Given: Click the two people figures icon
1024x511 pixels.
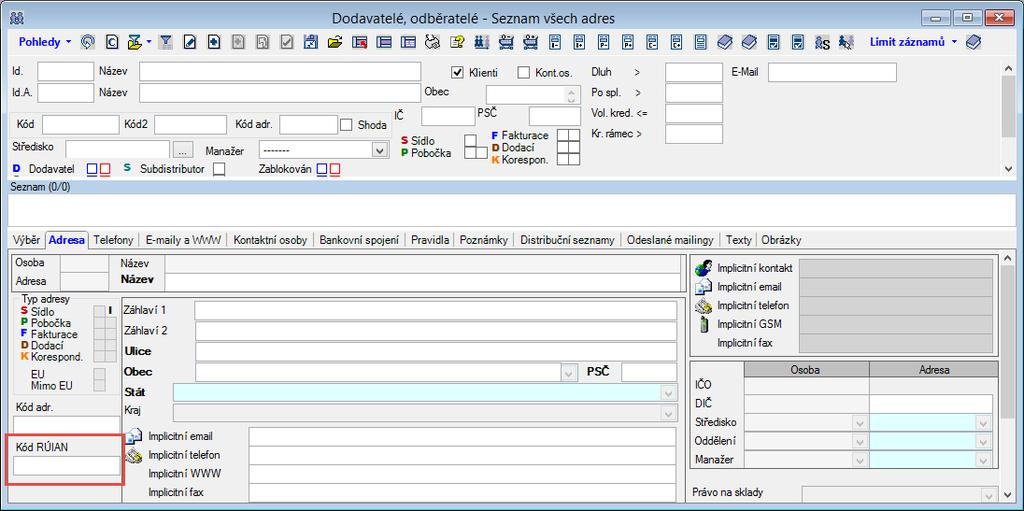Looking at the screenshot, I should 481,42.
